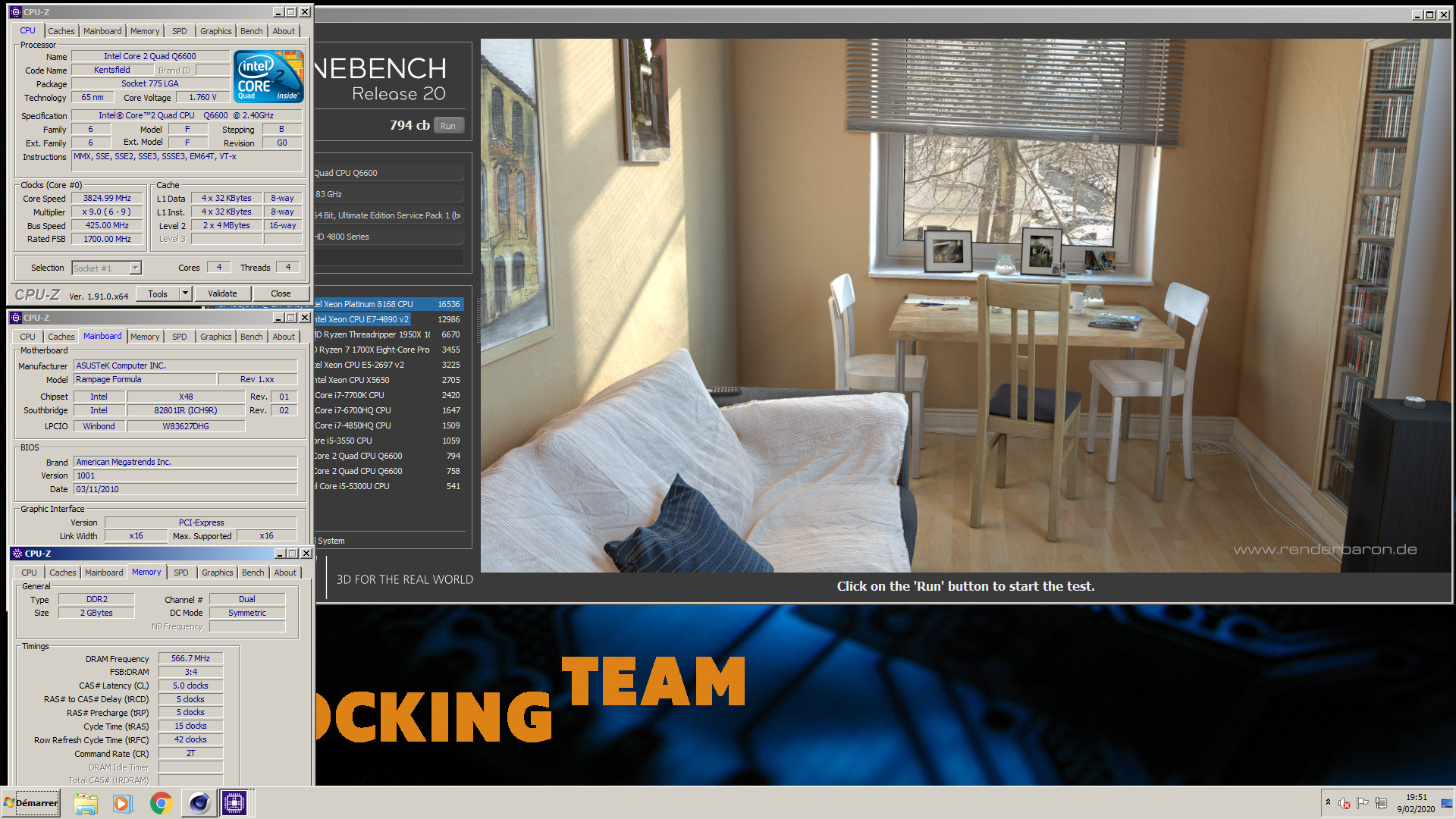Open SPD tab in middle CPU-Z window
Screen dimensions: 1456x819
click(x=180, y=337)
